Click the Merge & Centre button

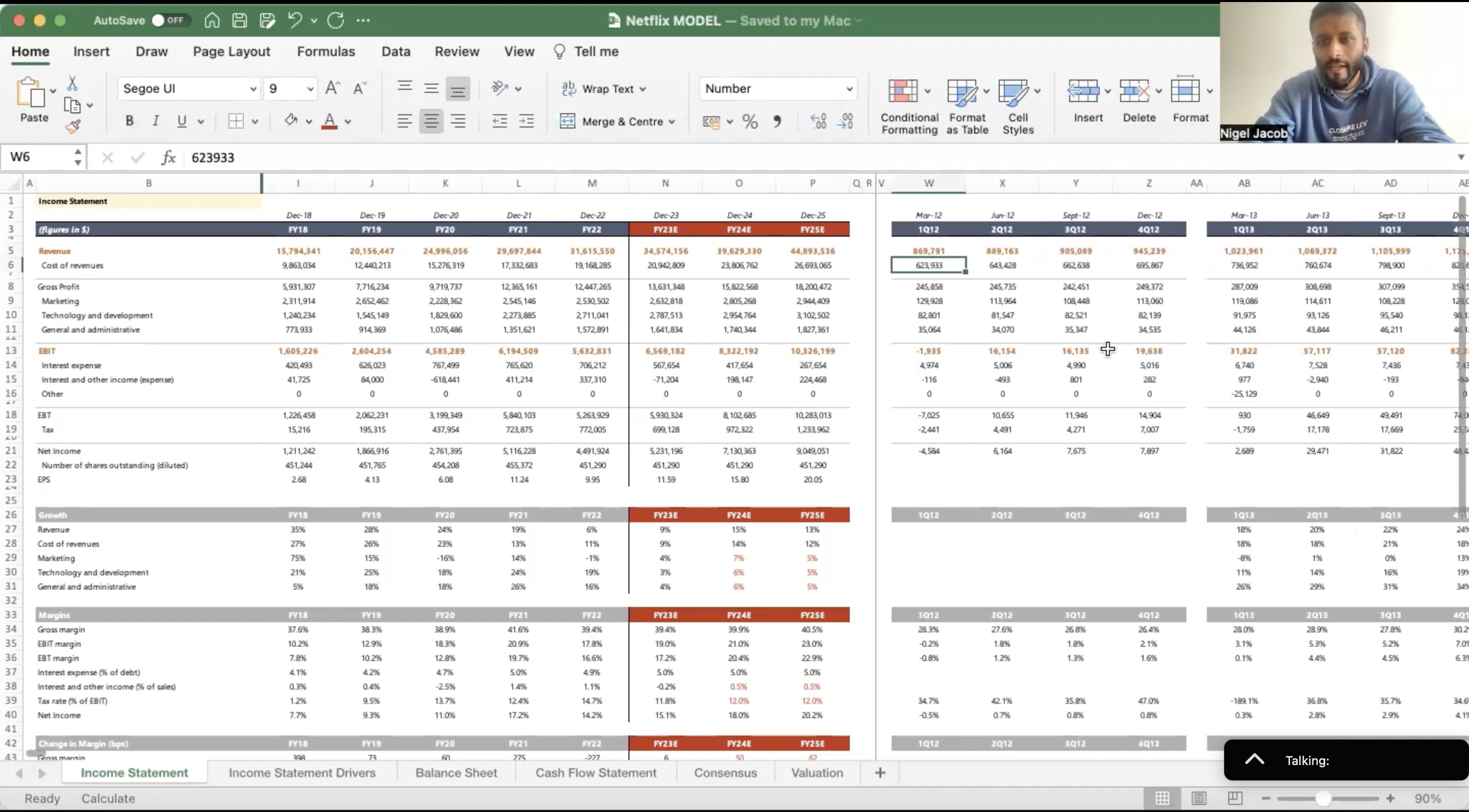612,121
